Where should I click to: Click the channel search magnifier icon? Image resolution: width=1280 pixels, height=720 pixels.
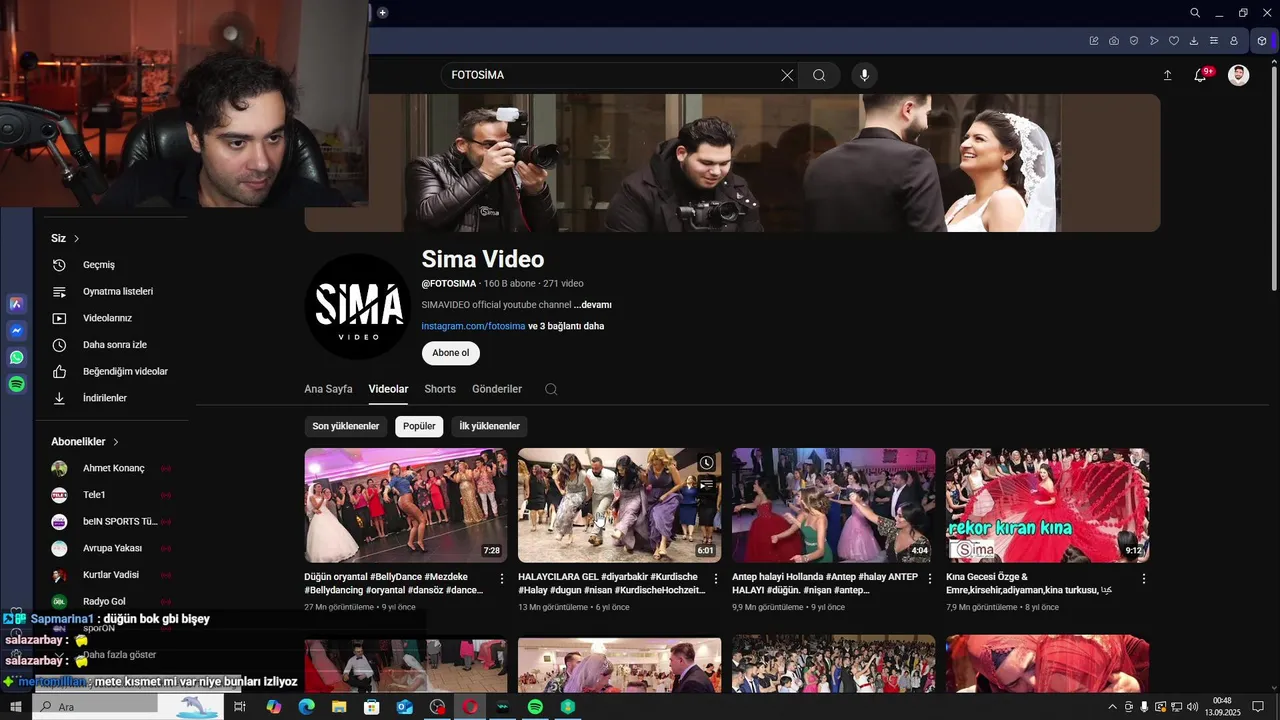click(551, 389)
